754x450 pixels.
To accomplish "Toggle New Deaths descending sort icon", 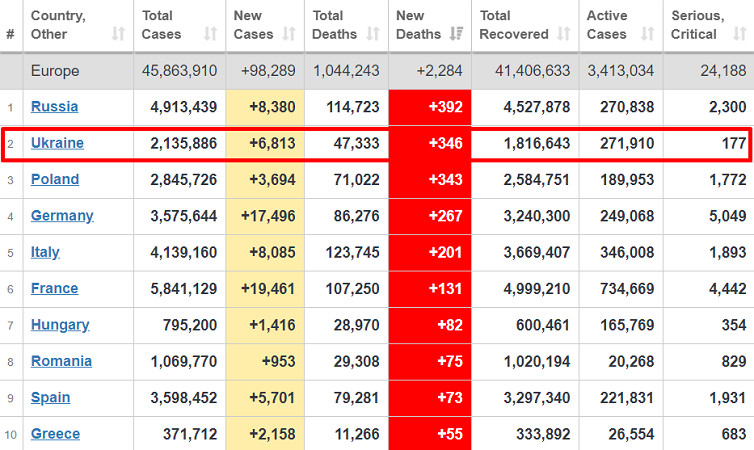I will [x=456, y=34].
